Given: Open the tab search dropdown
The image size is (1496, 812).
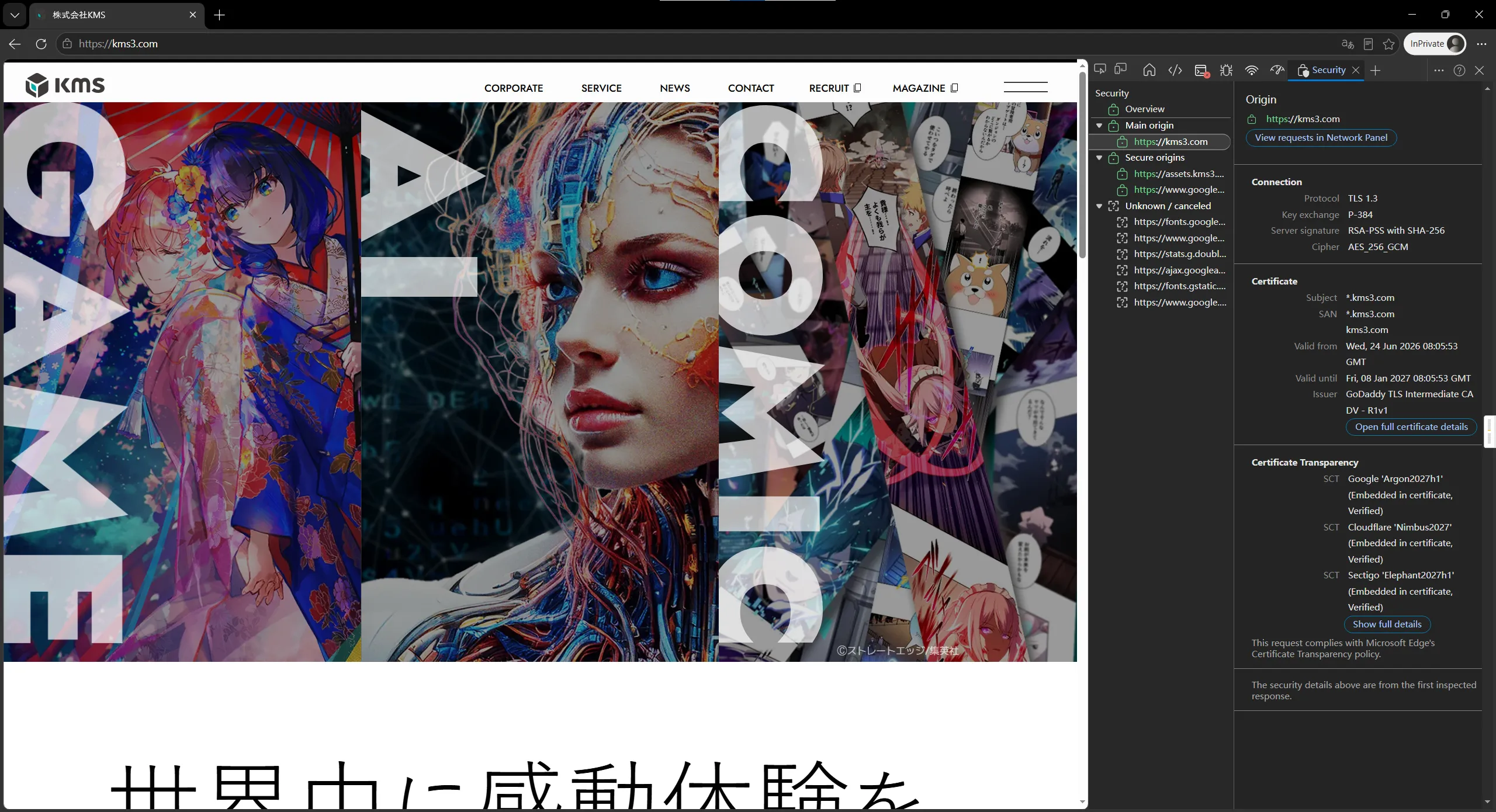Looking at the screenshot, I should [15, 15].
